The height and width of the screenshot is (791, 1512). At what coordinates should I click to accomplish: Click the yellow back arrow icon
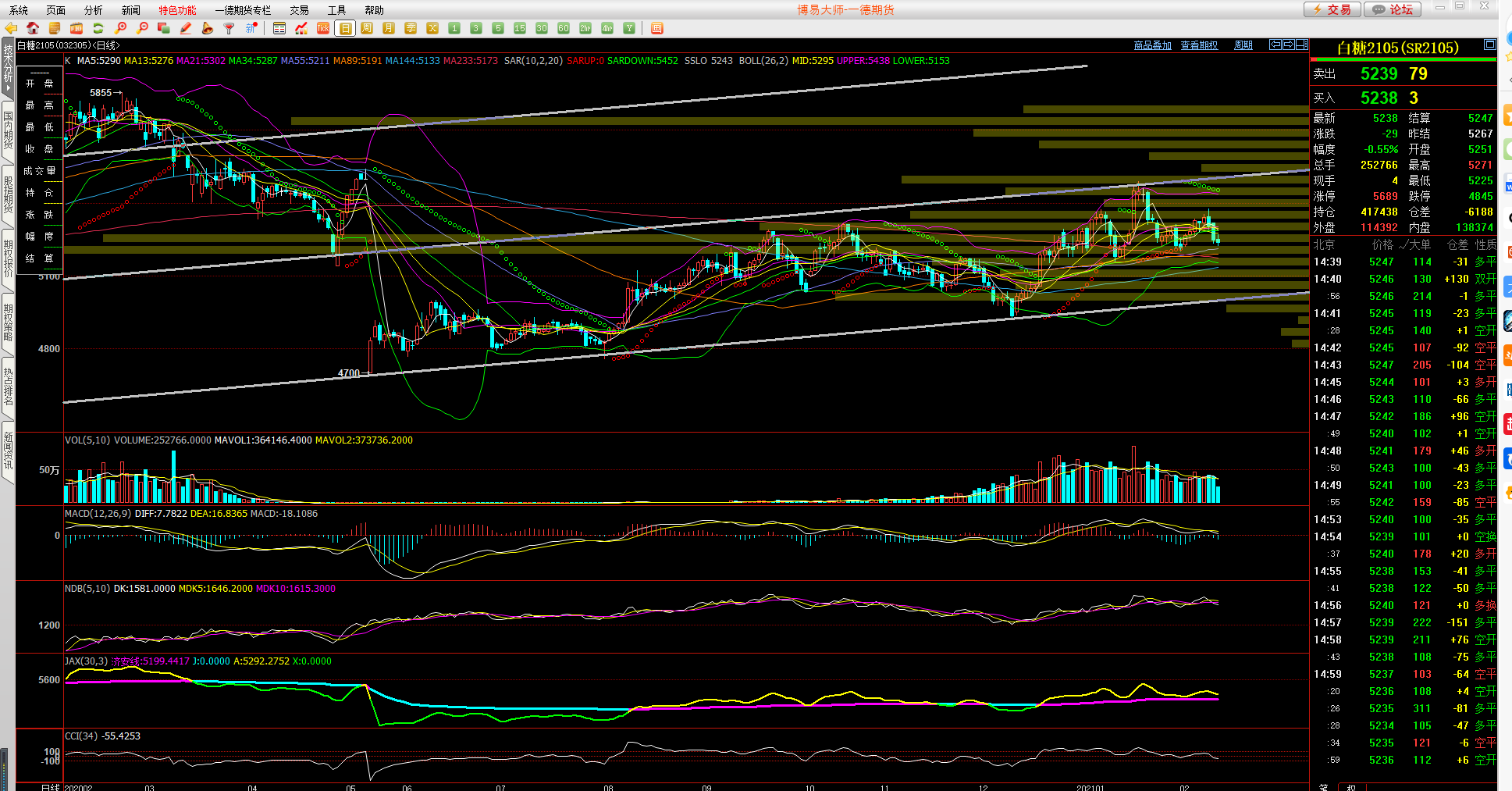pyautogui.click(x=11, y=28)
